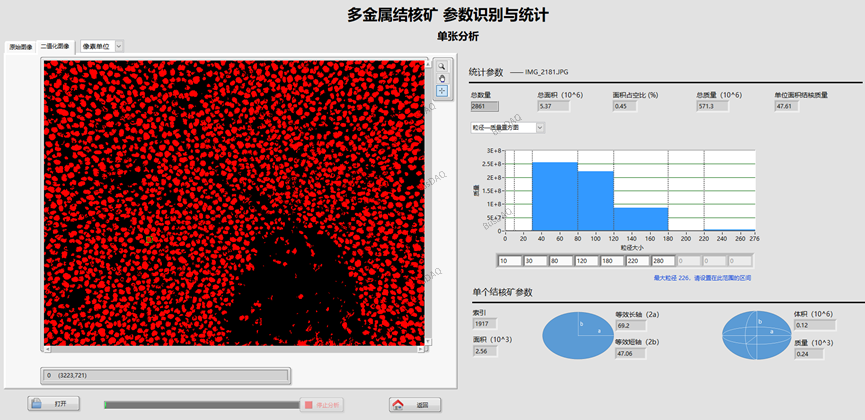
Task: Select the crosshair pointer tool
Action: [441, 91]
